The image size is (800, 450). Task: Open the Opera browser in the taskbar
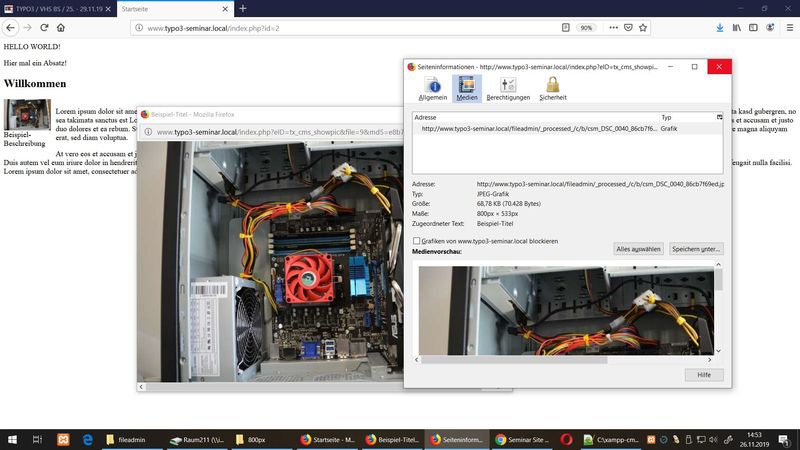click(x=566, y=439)
